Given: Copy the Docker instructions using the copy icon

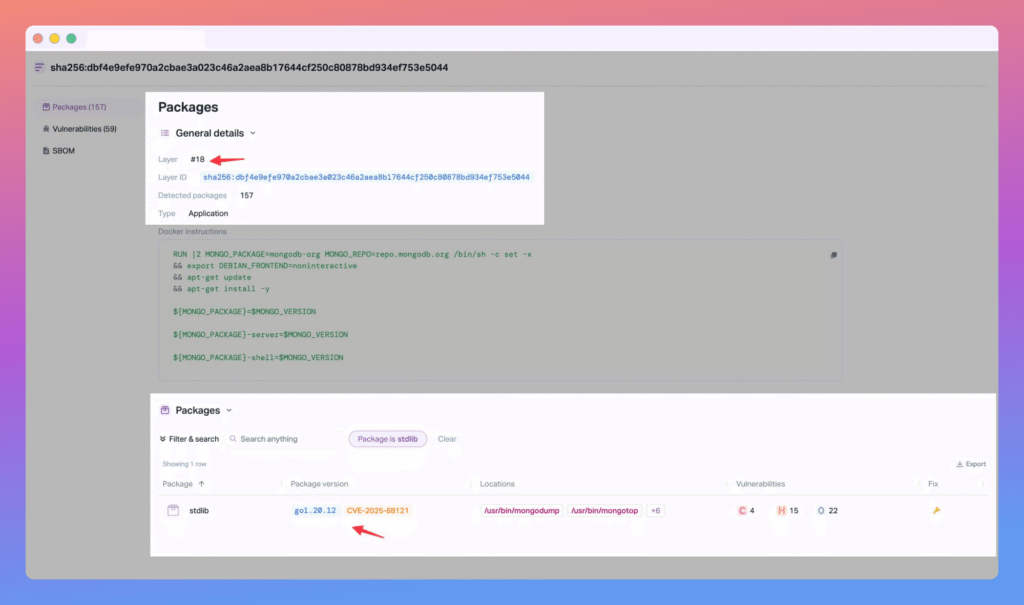Looking at the screenshot, I should point(832,255).
